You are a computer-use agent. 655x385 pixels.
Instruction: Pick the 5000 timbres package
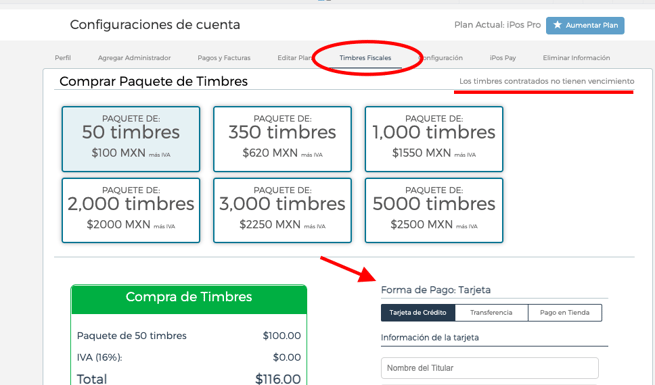[x=434, y=210]
